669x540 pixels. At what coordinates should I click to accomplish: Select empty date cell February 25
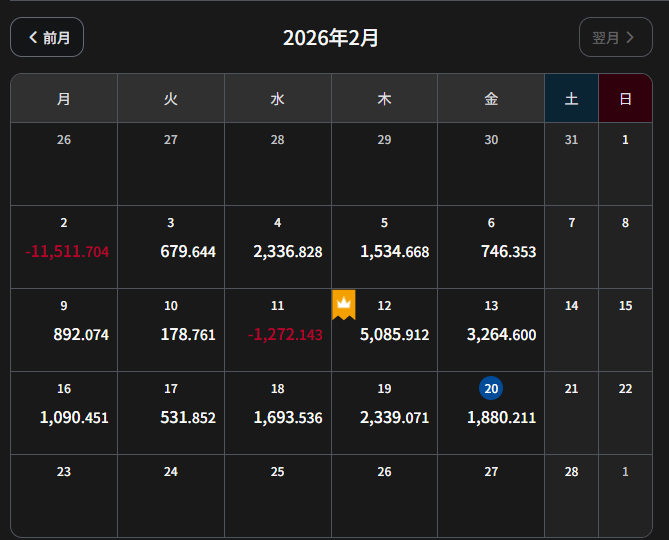[277, 495]
